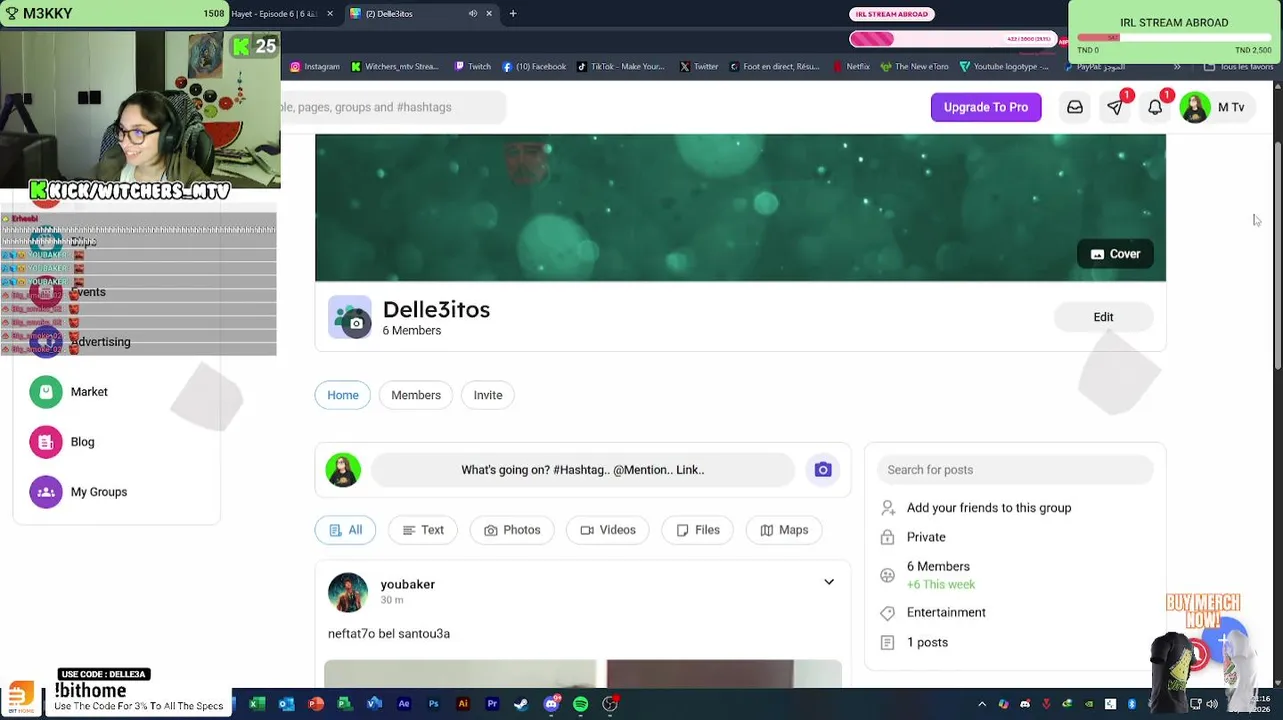Filter posts by Files
The image size is (1283, 720).
click(698, 530)
